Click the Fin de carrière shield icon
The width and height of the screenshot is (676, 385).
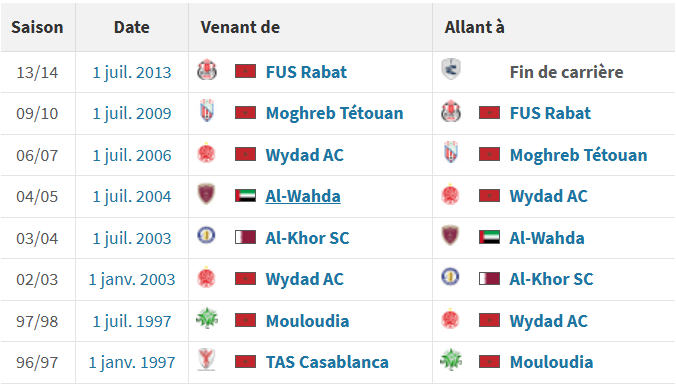(x=451, y=69)
